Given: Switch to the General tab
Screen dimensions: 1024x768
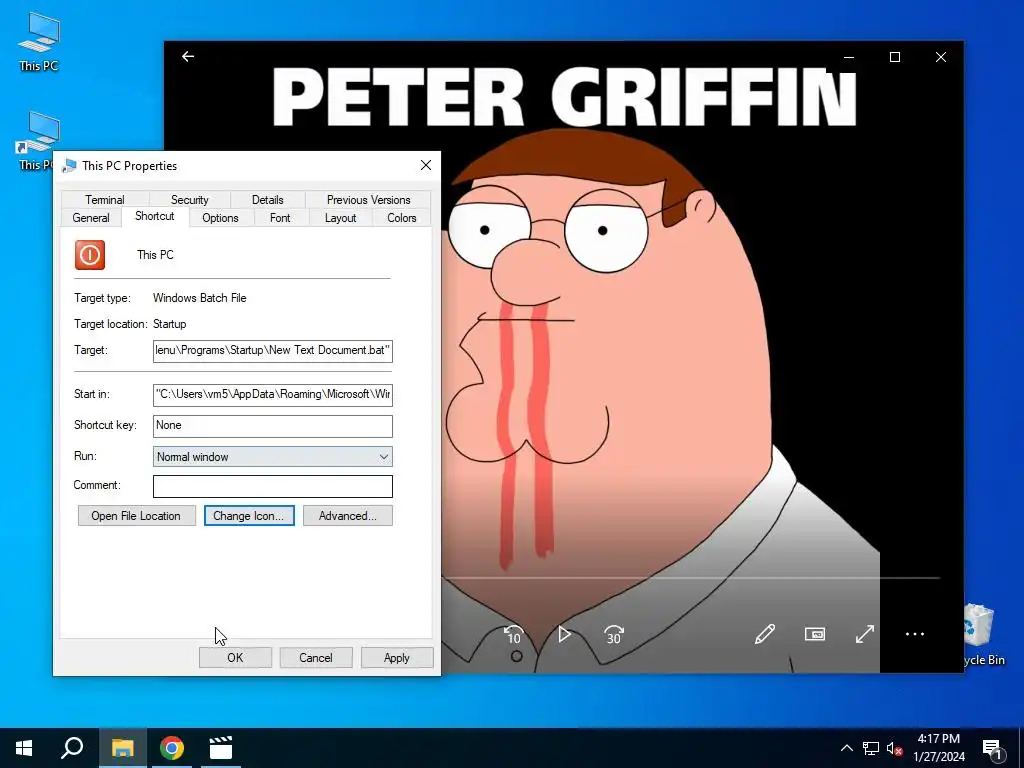Looking at the screenshot, I should (91, 217).
